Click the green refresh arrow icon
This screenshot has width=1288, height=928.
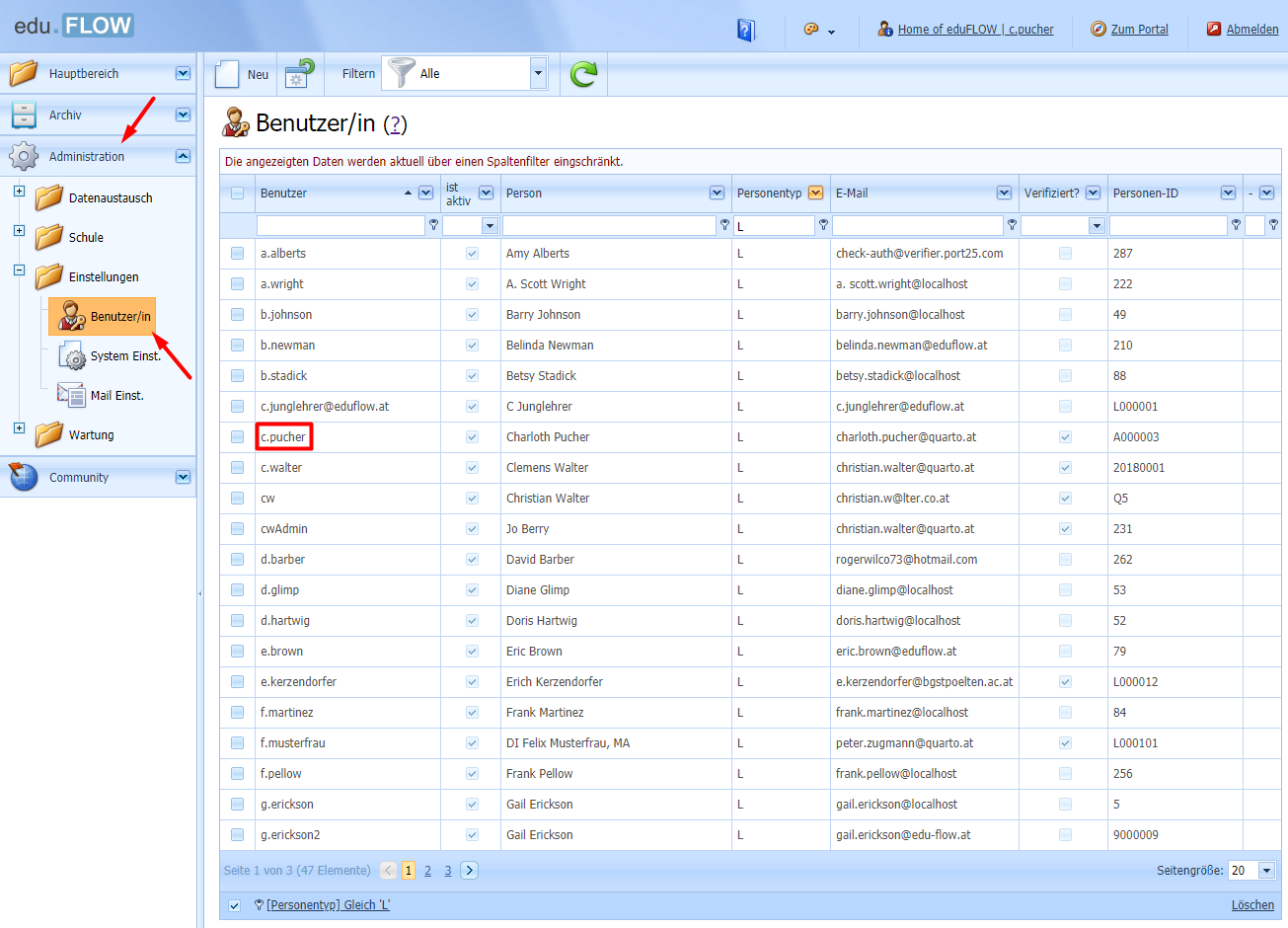pyautogui.click(x=583, y=74)
